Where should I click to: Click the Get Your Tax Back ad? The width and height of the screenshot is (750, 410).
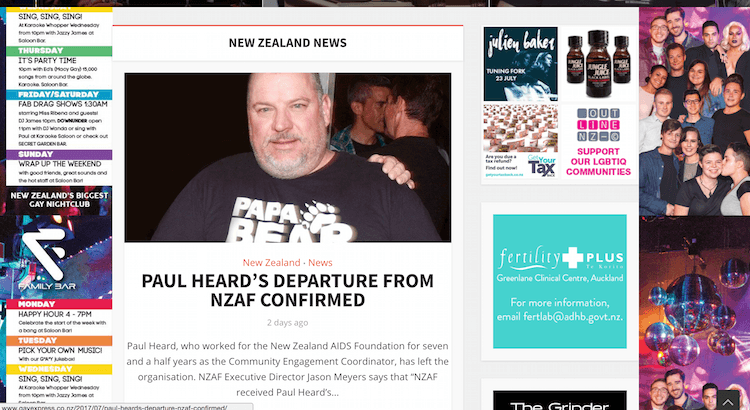coord(520,142)
